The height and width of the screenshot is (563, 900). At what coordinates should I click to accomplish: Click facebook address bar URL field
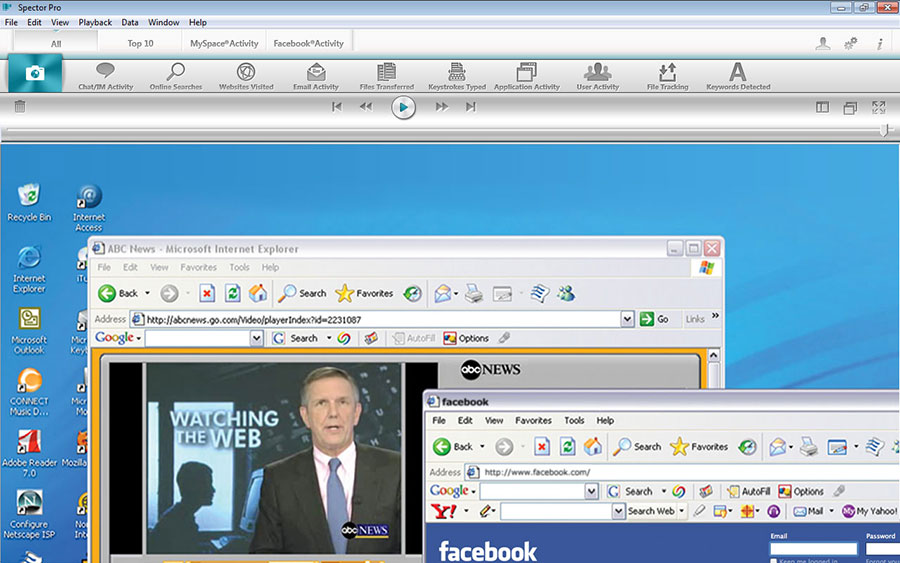point(682,472)
